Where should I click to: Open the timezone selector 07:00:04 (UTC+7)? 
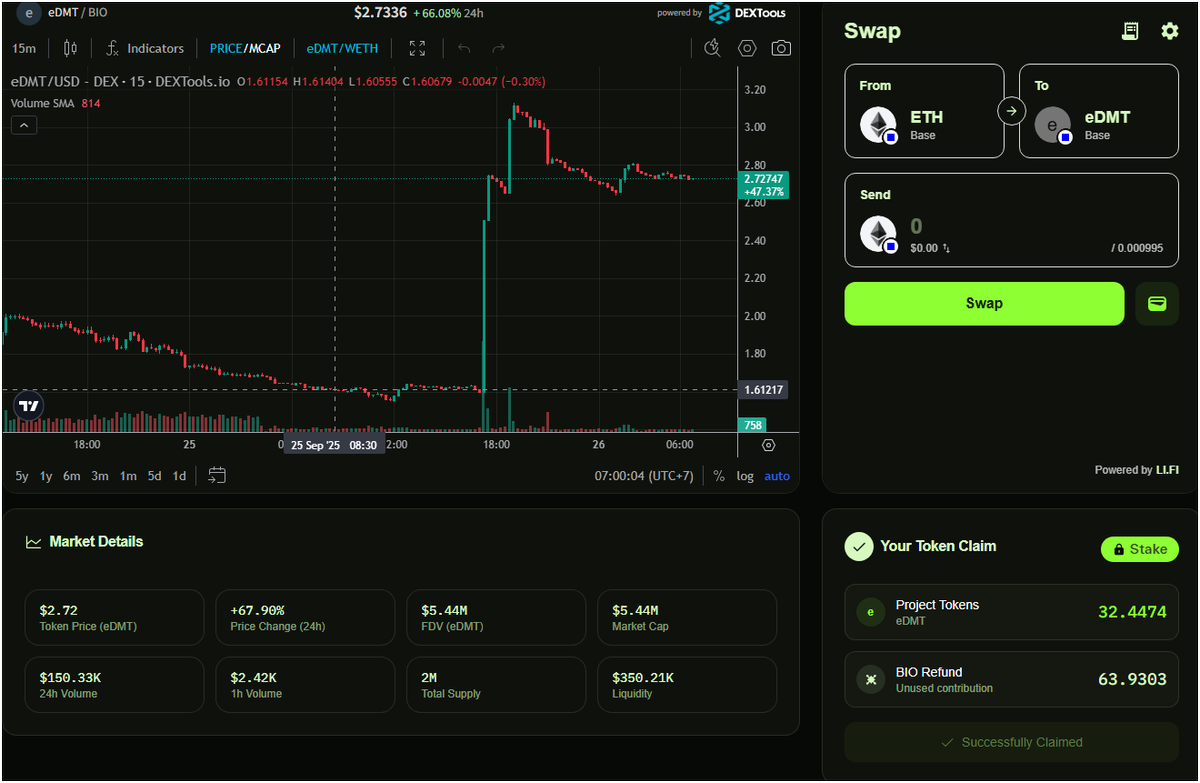coord(644,476)
